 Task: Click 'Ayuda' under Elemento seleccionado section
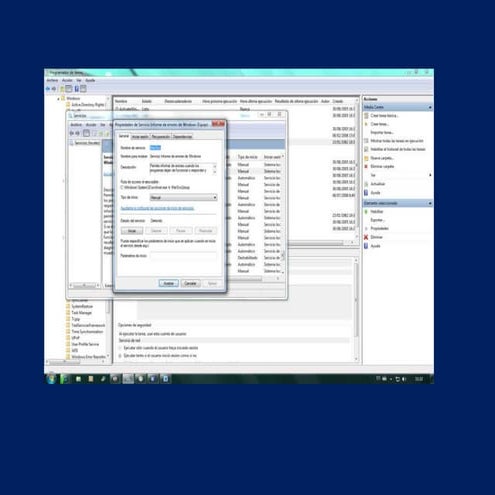click(375, 246)
